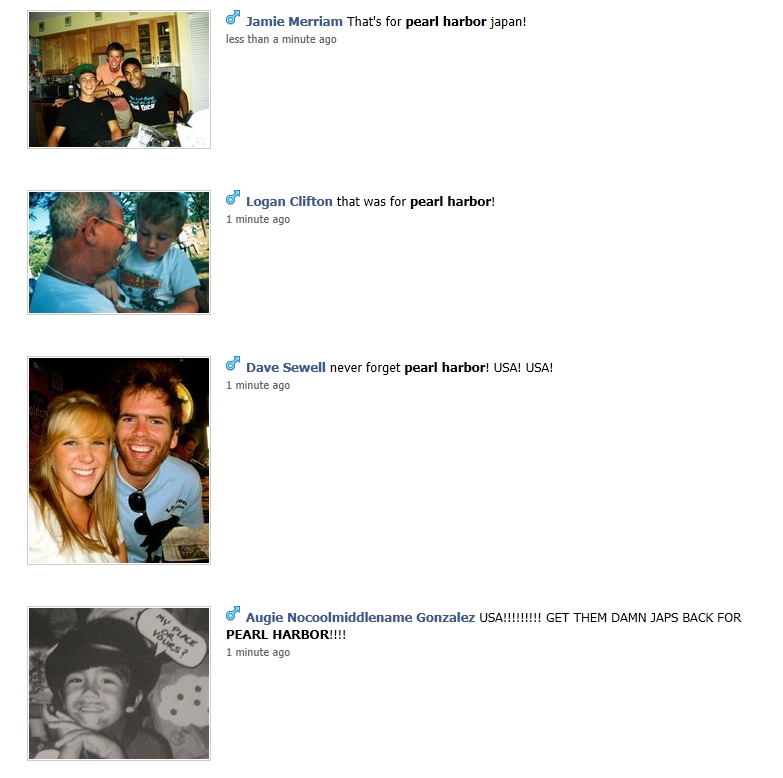Screen dimensions: 783x778
Task: Click bold 'PEARL HARBOR' in Augie's status
Action: 278,635
